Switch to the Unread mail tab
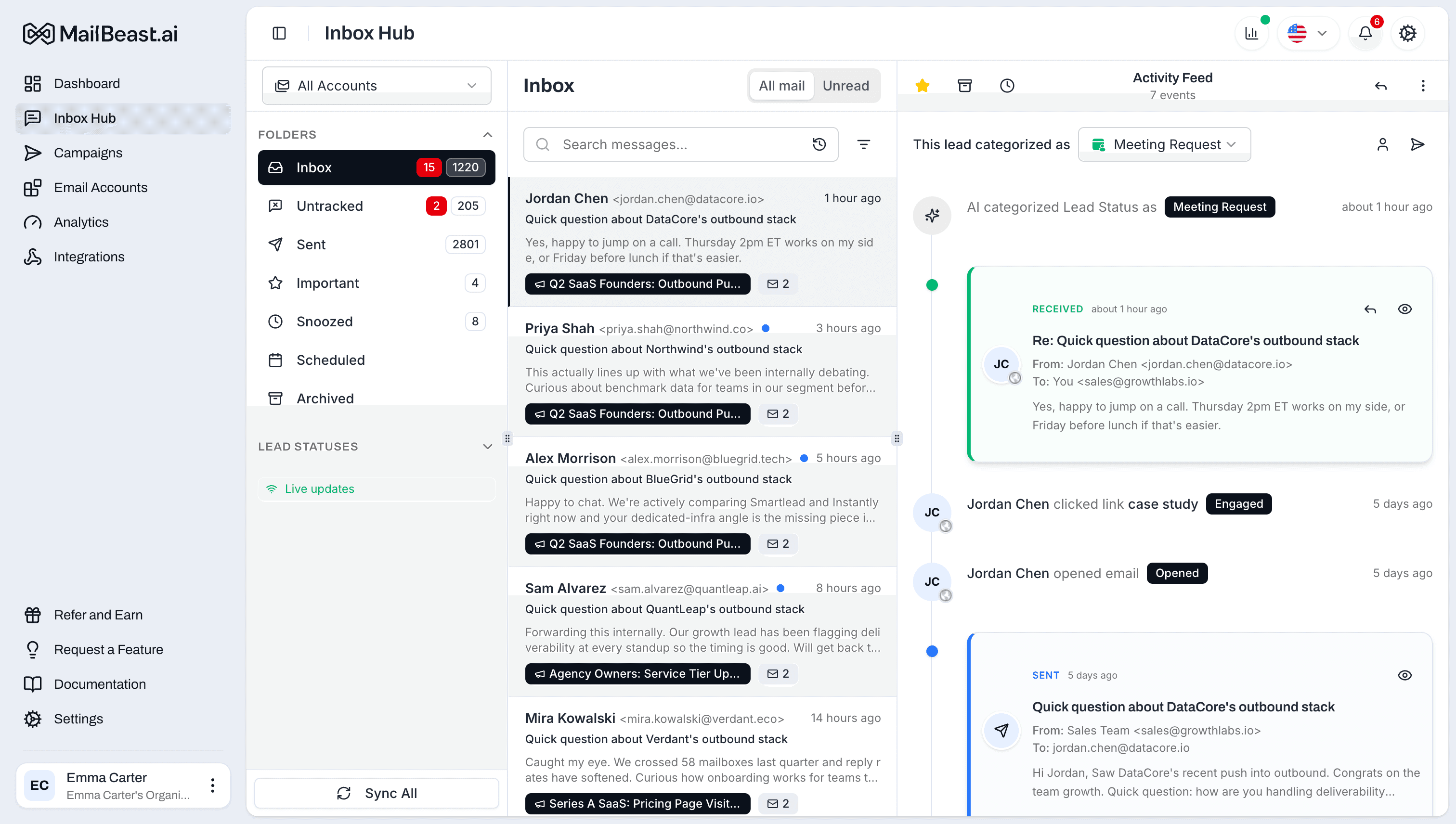 (846, 86)
